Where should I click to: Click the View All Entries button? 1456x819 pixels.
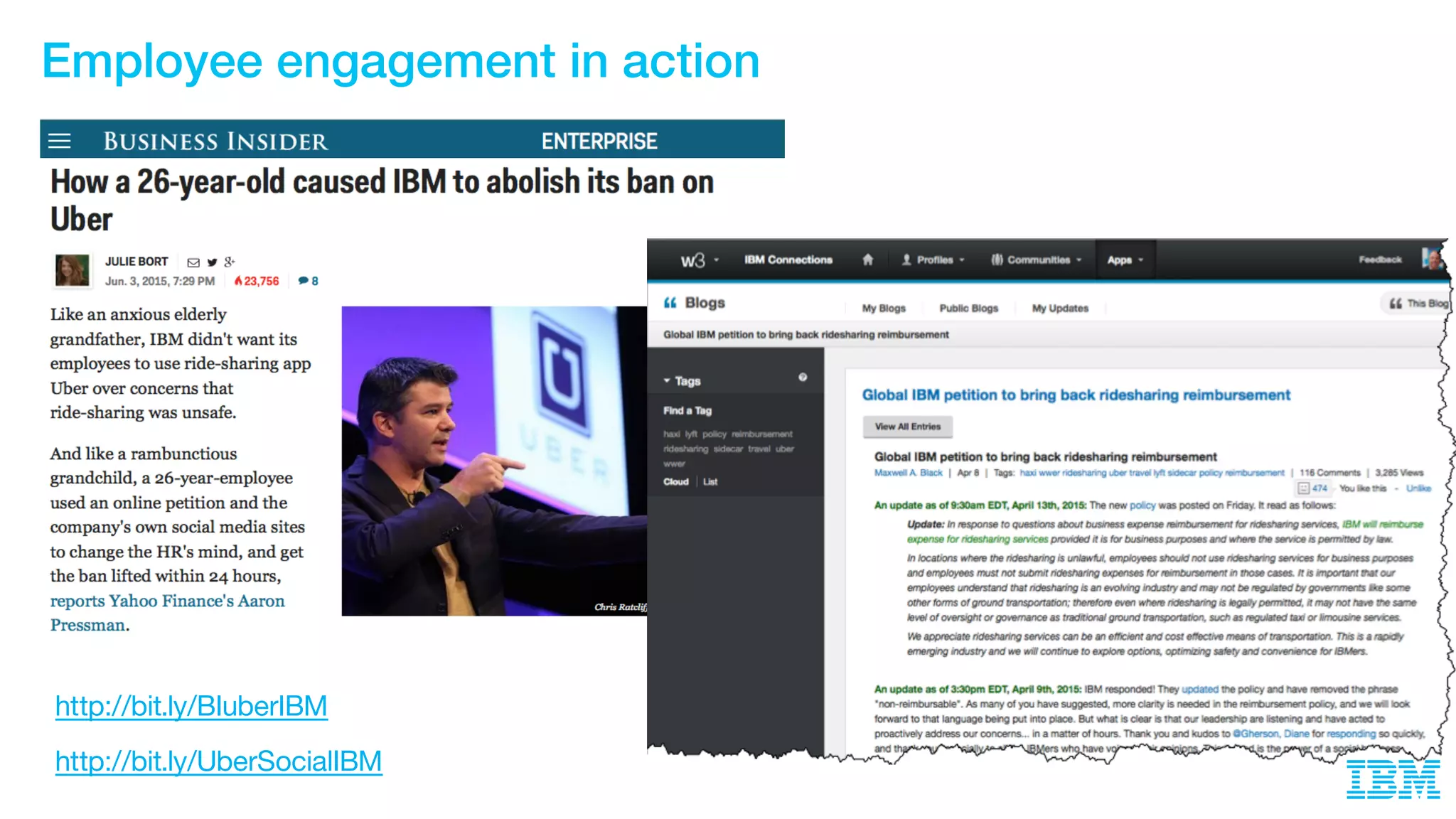(x=908, y=427)
